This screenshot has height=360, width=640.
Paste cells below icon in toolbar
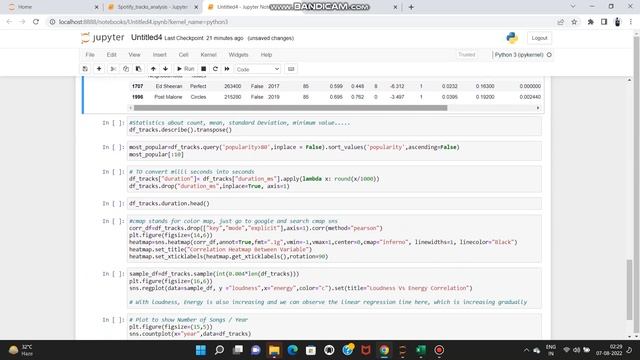[138, 69]
